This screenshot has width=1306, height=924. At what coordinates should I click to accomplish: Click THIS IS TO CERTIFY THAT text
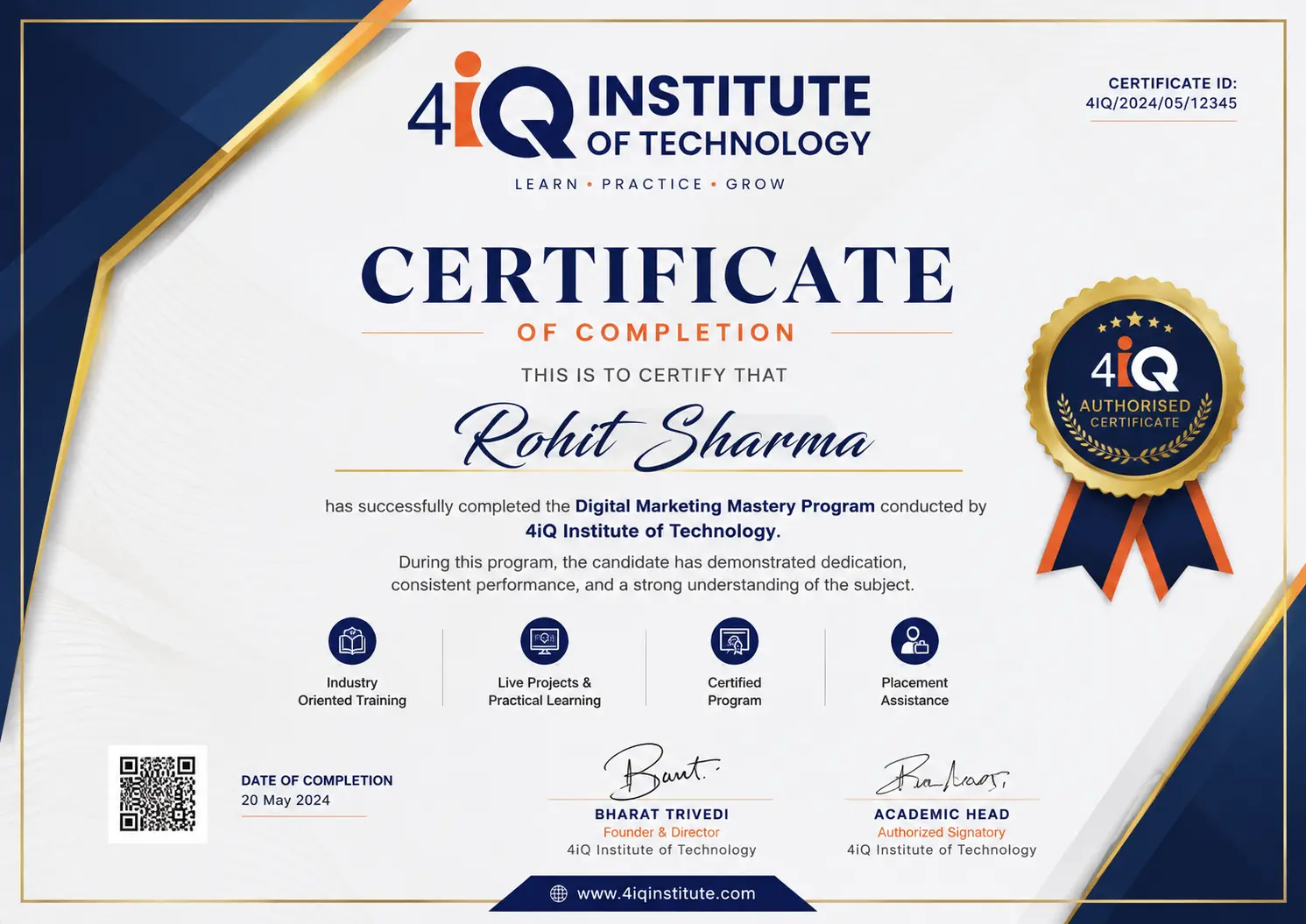pyautogui.click(x=654, y=375)
